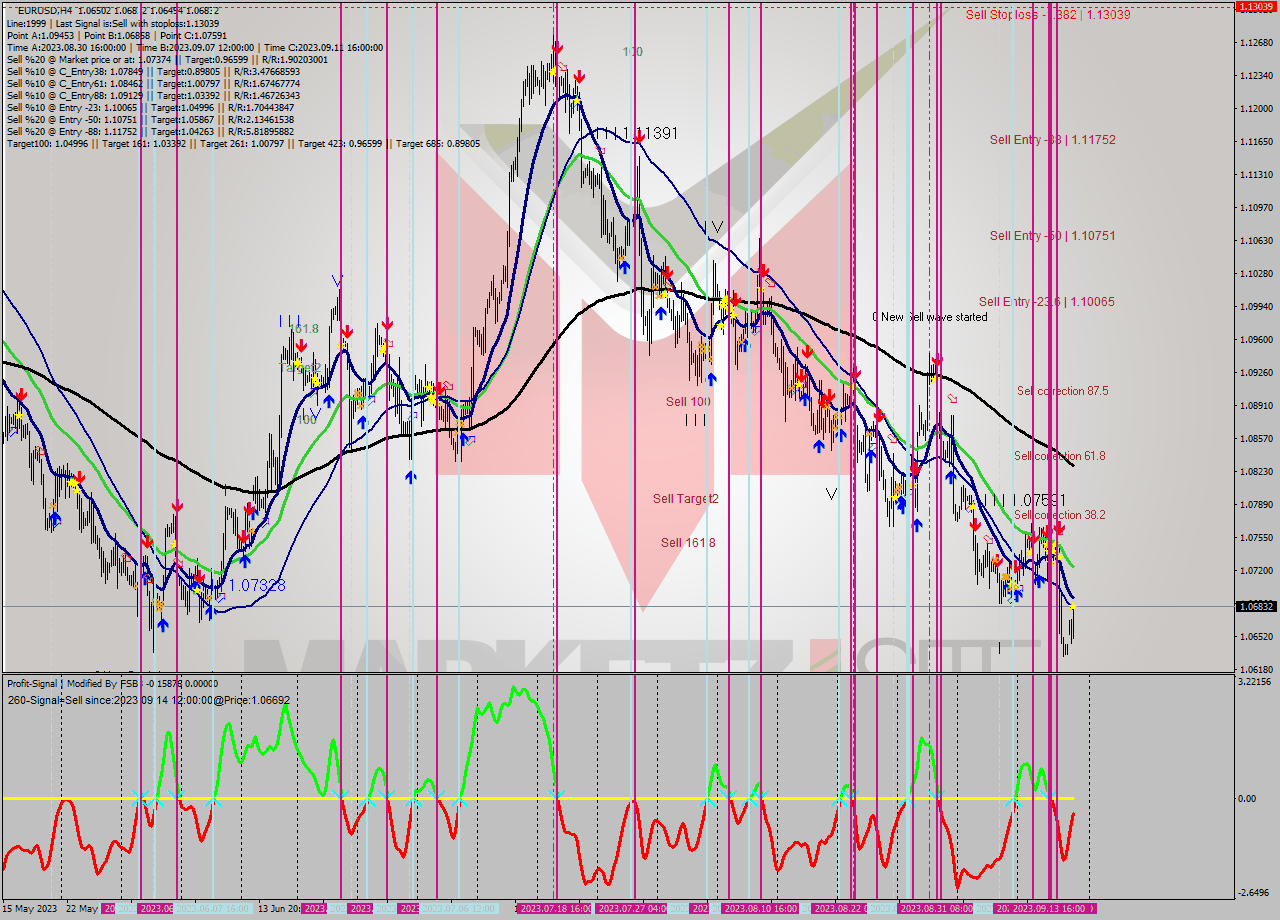Click the 'V' marker below the August bars
1280x920 pixels.
pos(830,492)
